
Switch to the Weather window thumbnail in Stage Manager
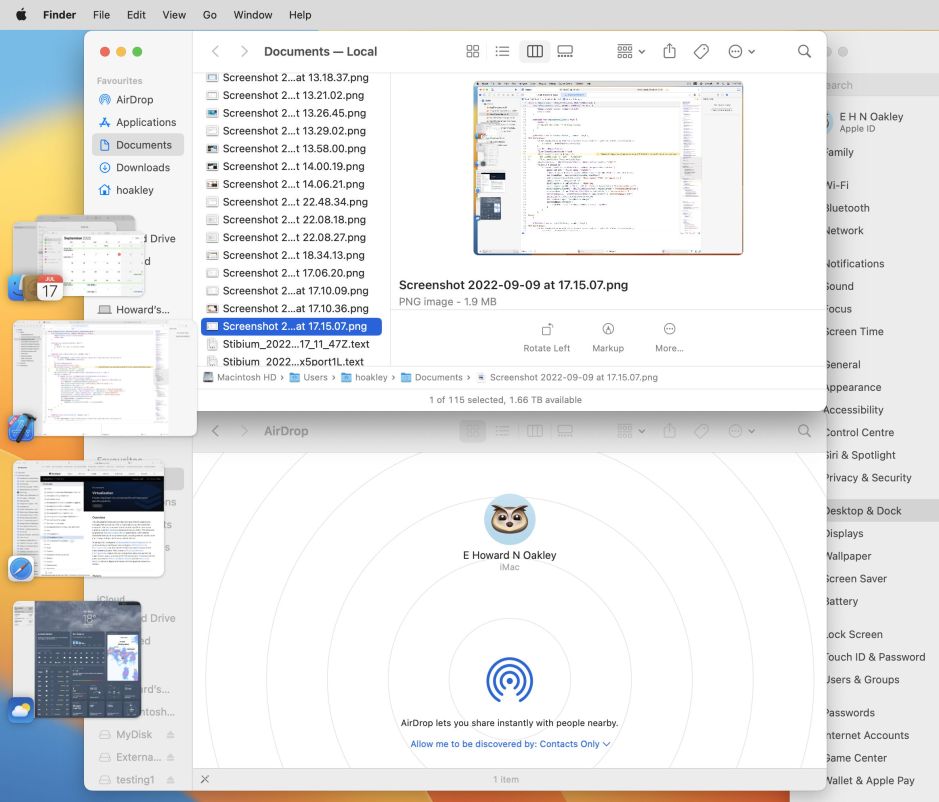click(x=77, y=658)
